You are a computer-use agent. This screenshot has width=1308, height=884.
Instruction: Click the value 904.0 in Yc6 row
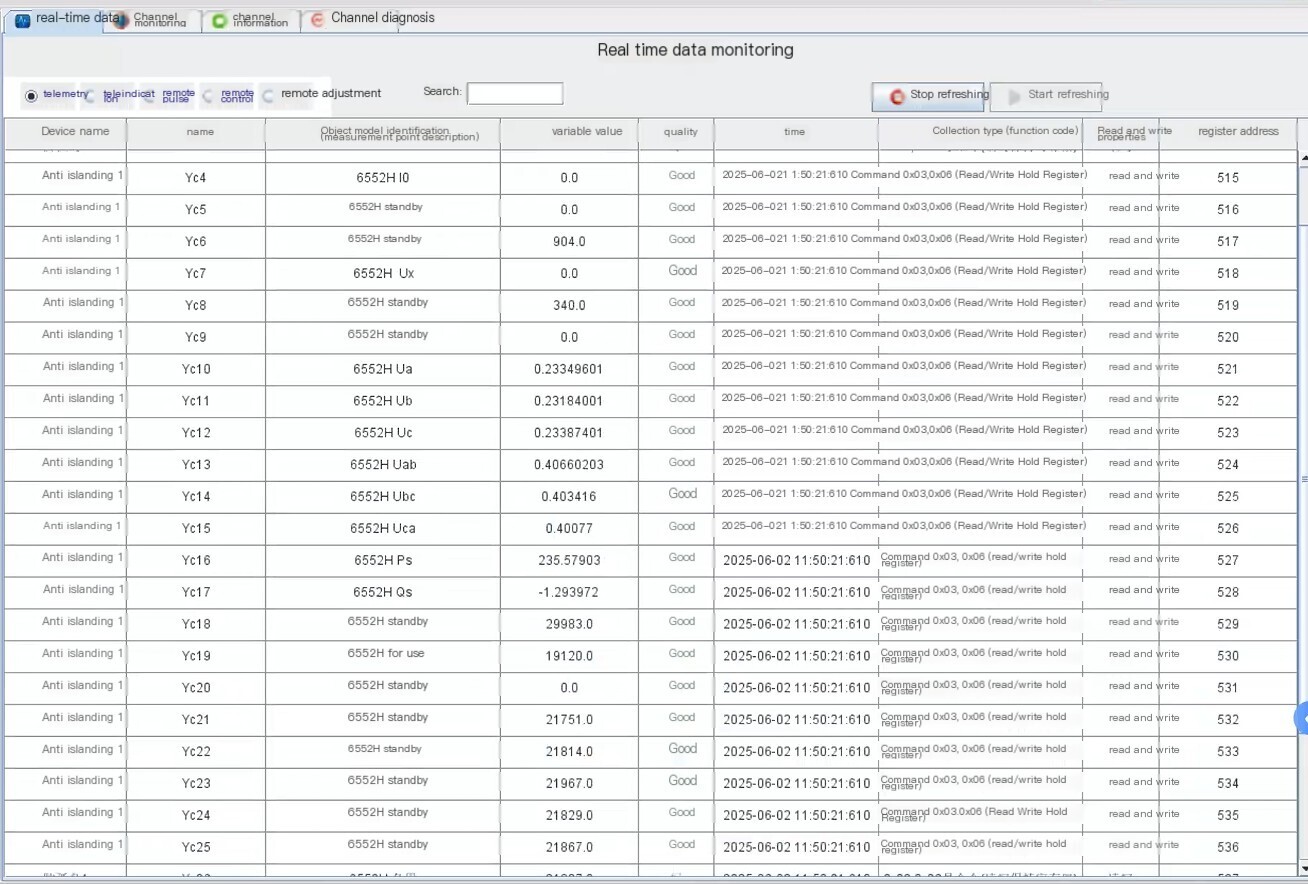(x=569, y=242)
